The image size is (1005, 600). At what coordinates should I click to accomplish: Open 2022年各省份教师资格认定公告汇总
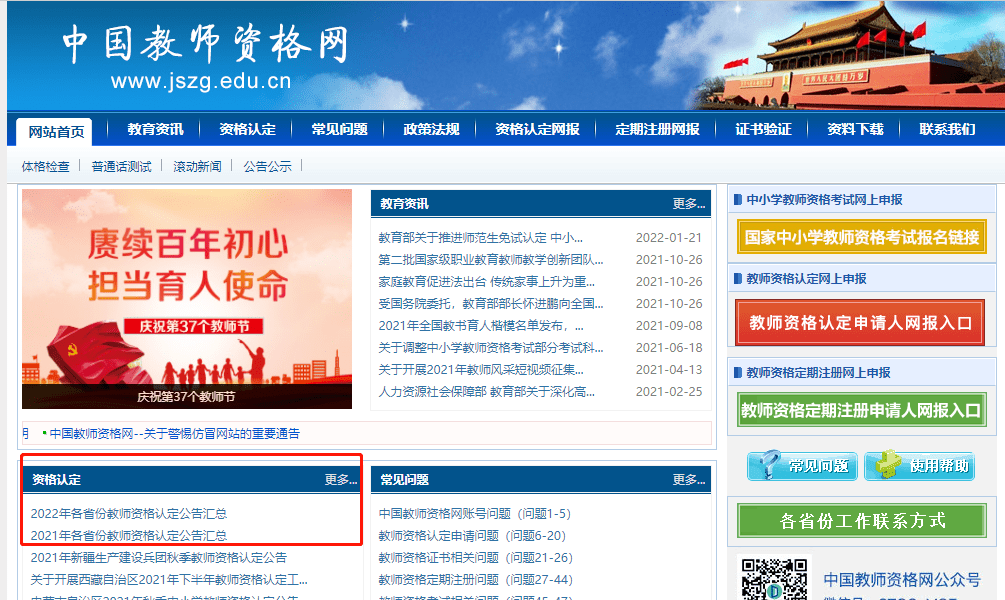(129, 513)
